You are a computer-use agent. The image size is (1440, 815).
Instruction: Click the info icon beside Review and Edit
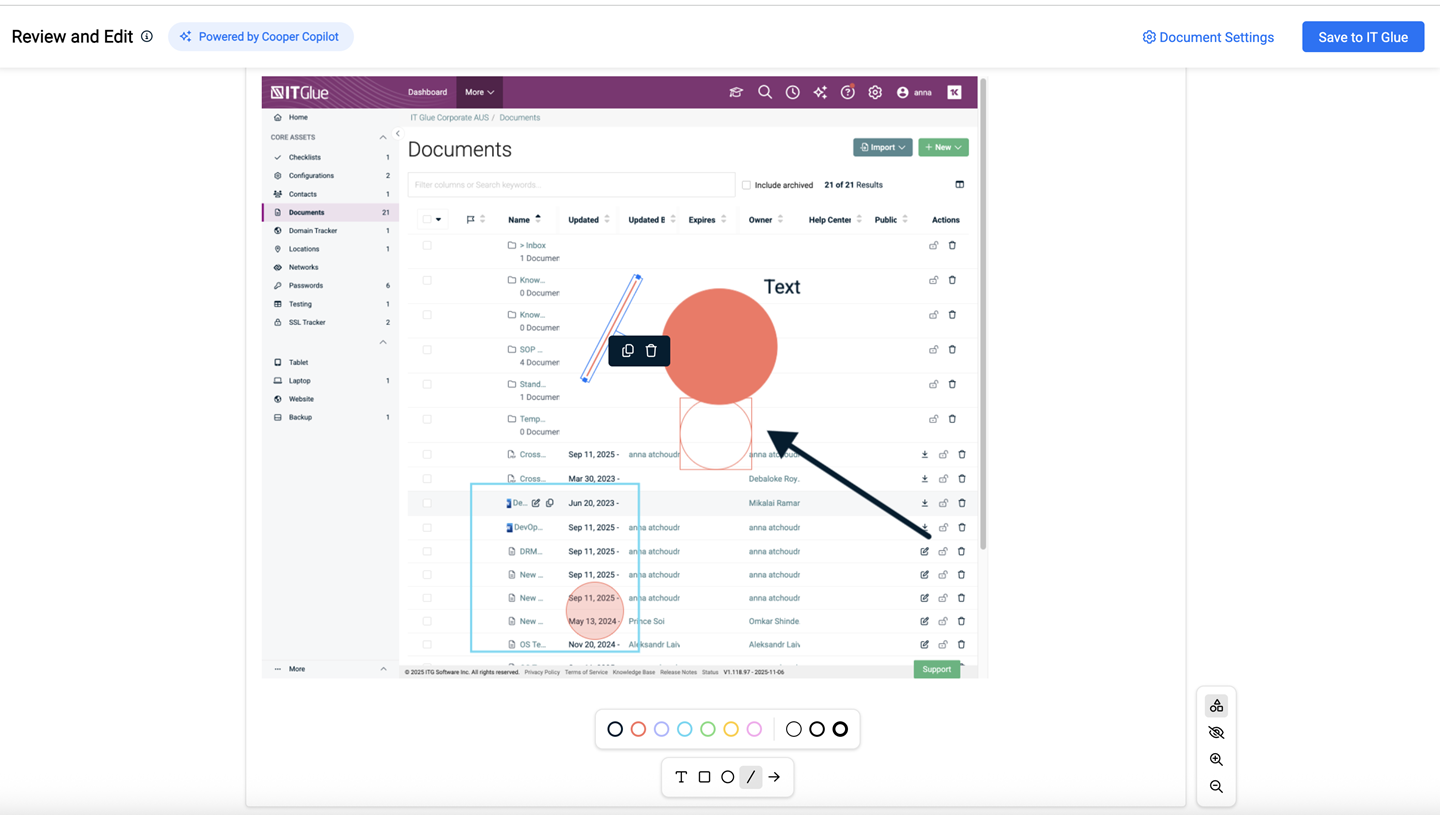[x=147, y=37]
